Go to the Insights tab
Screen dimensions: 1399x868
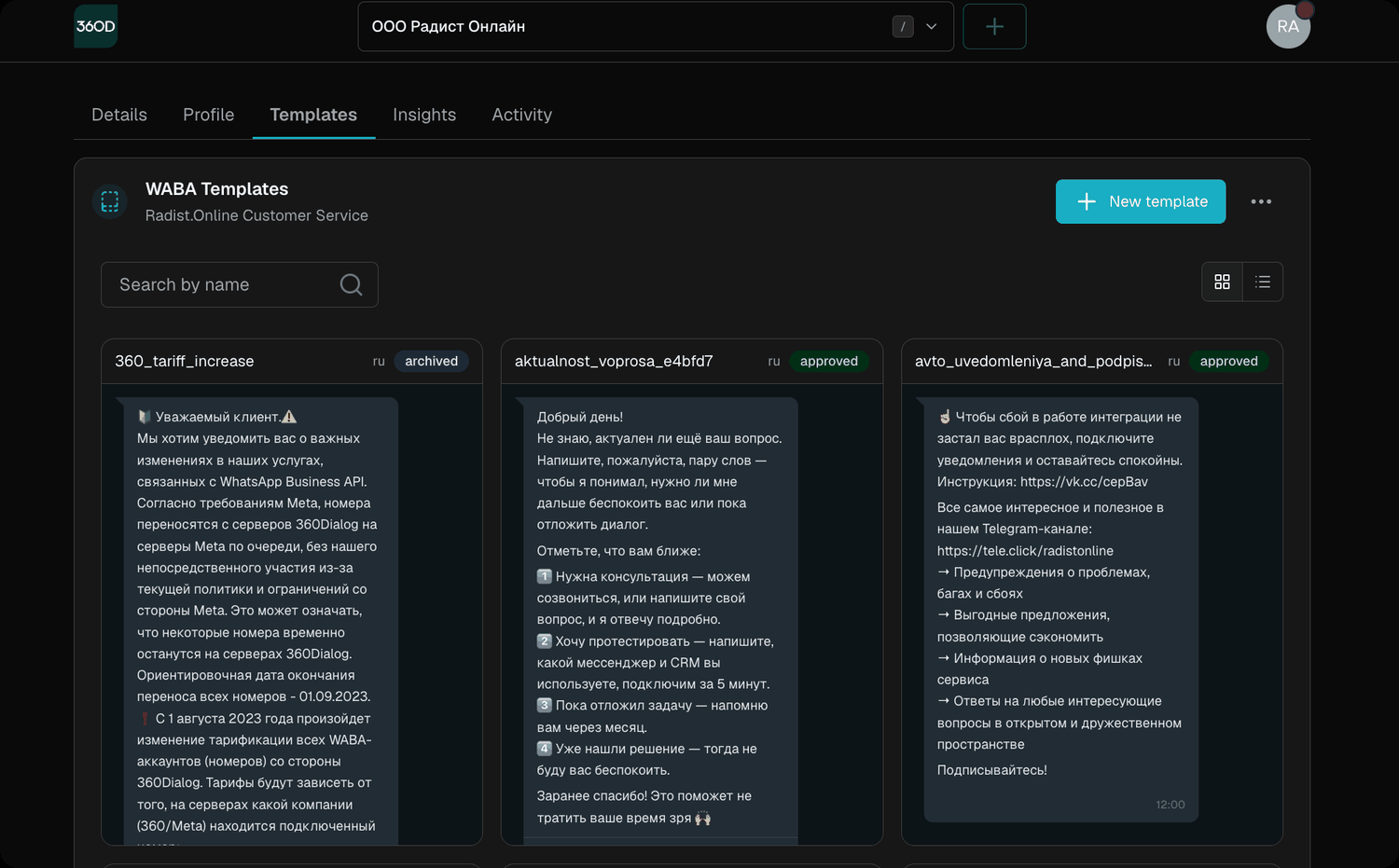click(424, 115)
